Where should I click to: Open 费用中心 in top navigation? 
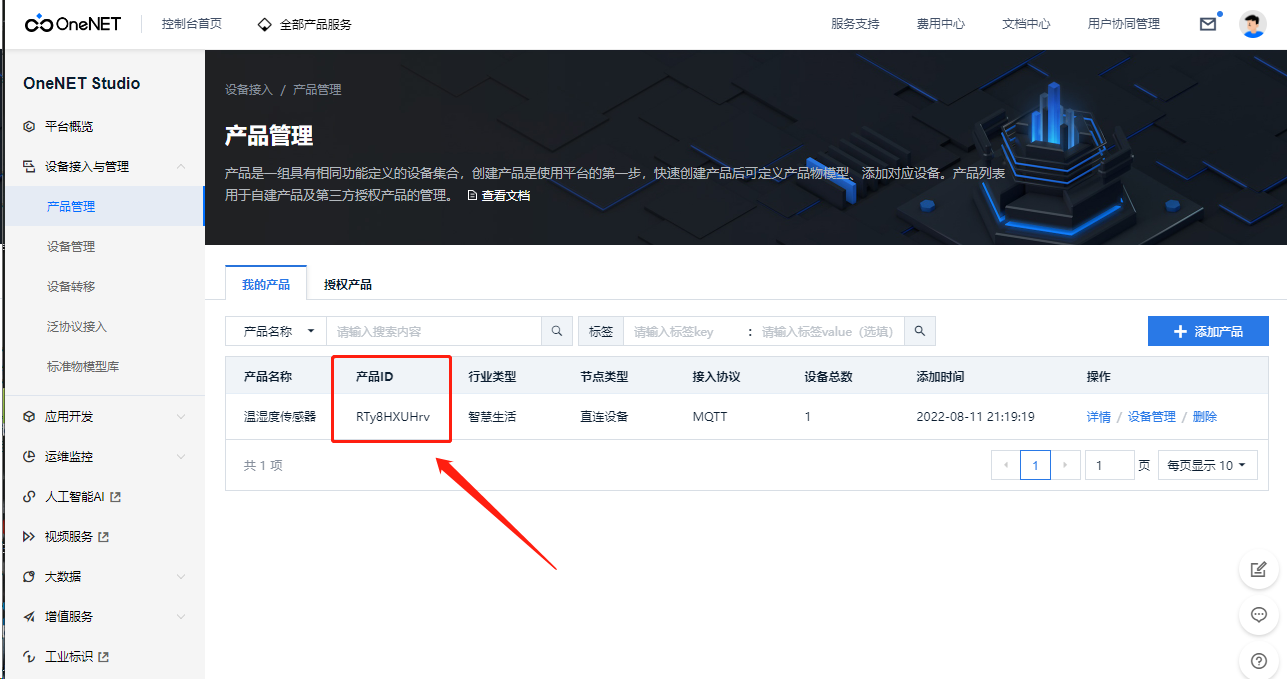pos(941,24)
